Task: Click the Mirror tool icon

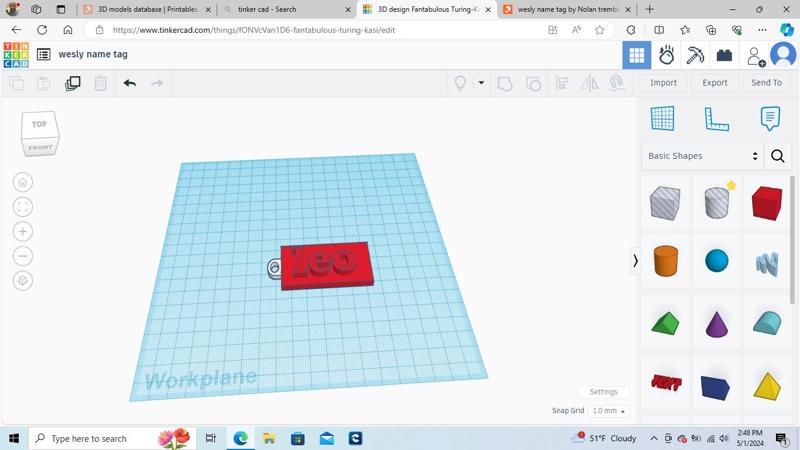Action: 589,83
